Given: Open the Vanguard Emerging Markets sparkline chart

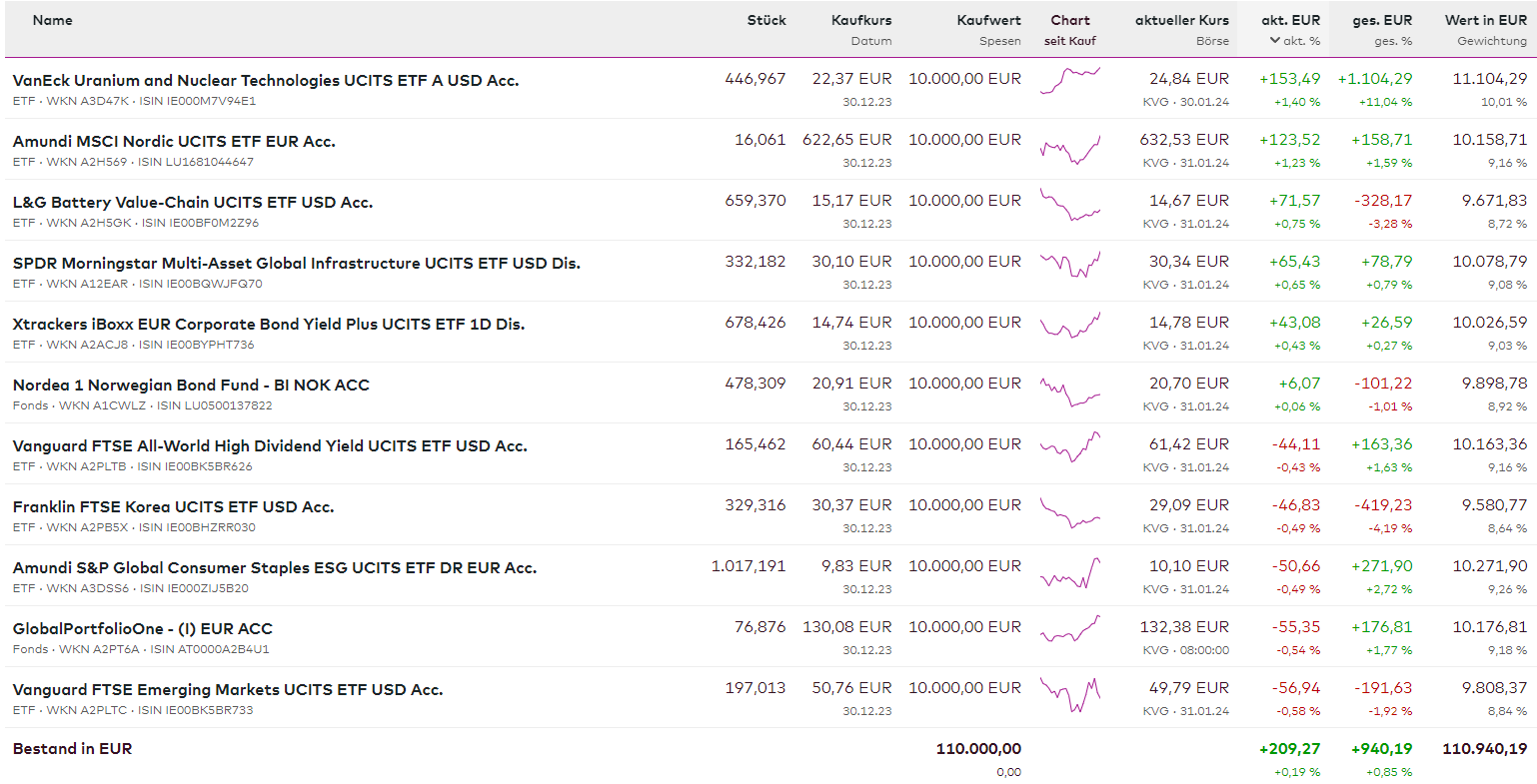Looking at the screenshot, I should point(1069,695).
